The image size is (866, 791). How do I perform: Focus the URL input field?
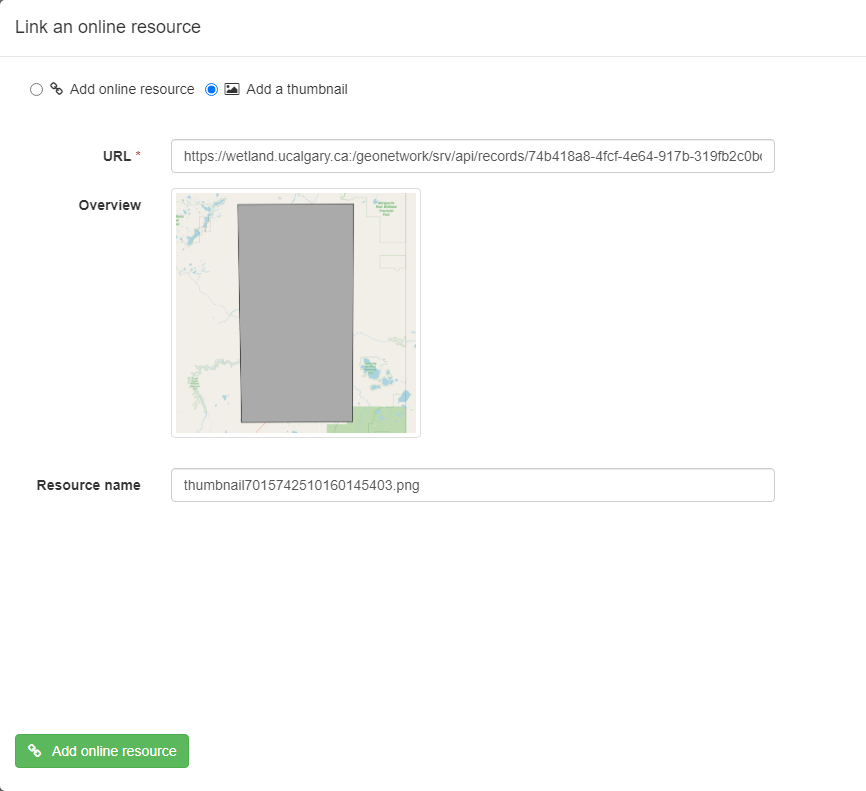click(x=473, y=156)
